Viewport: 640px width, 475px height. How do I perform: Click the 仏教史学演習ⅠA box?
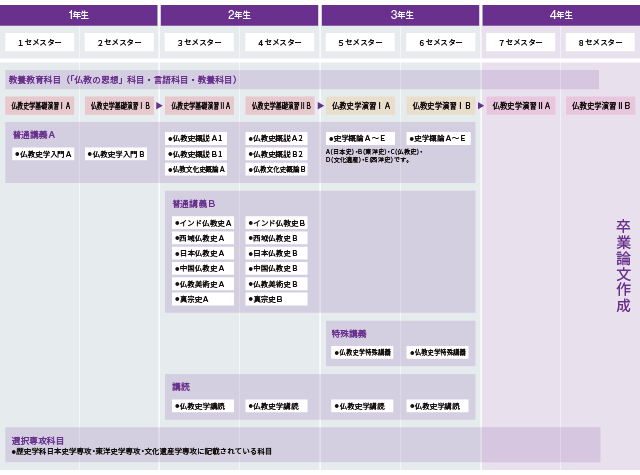(x=360, y=106)
